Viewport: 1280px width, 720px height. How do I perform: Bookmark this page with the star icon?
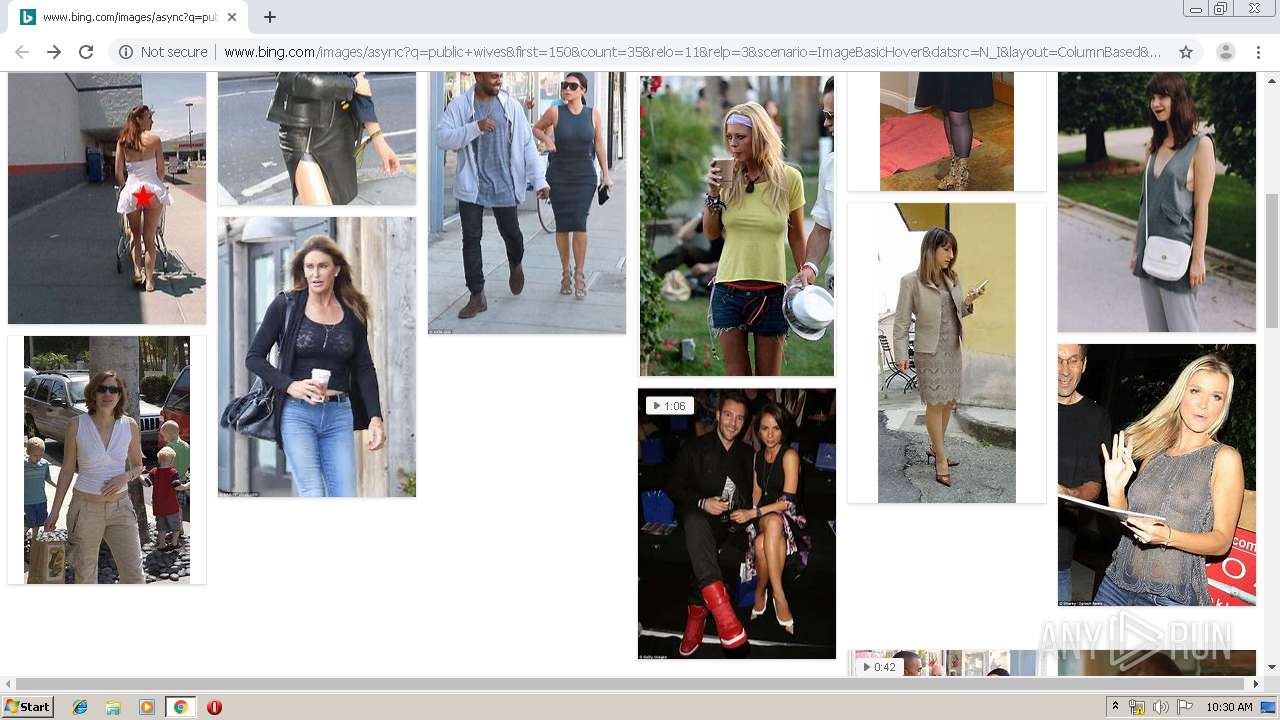(1186, 52)
